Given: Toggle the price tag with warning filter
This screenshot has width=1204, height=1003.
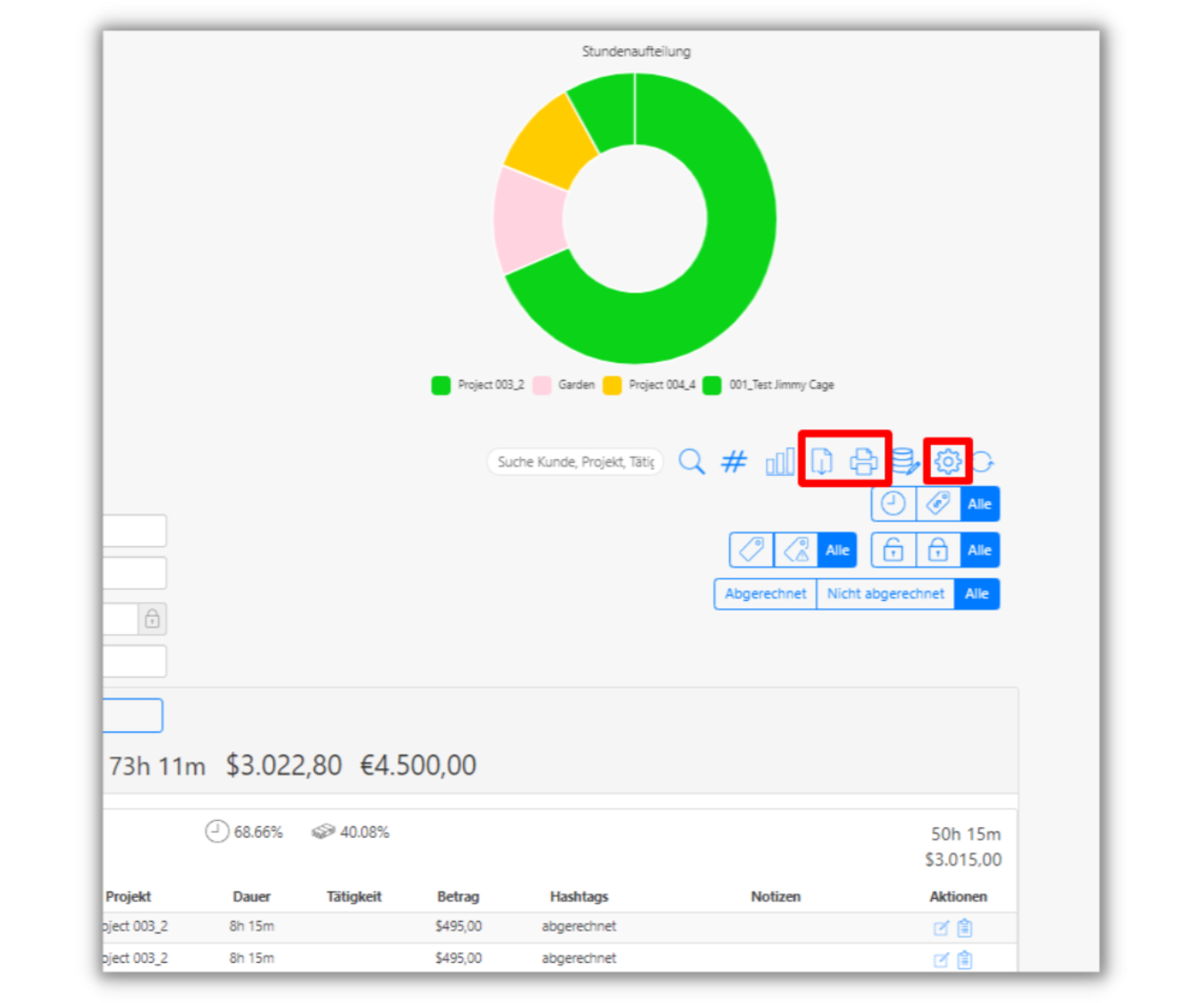Looking at the screenshot, I should pos(796,550).
